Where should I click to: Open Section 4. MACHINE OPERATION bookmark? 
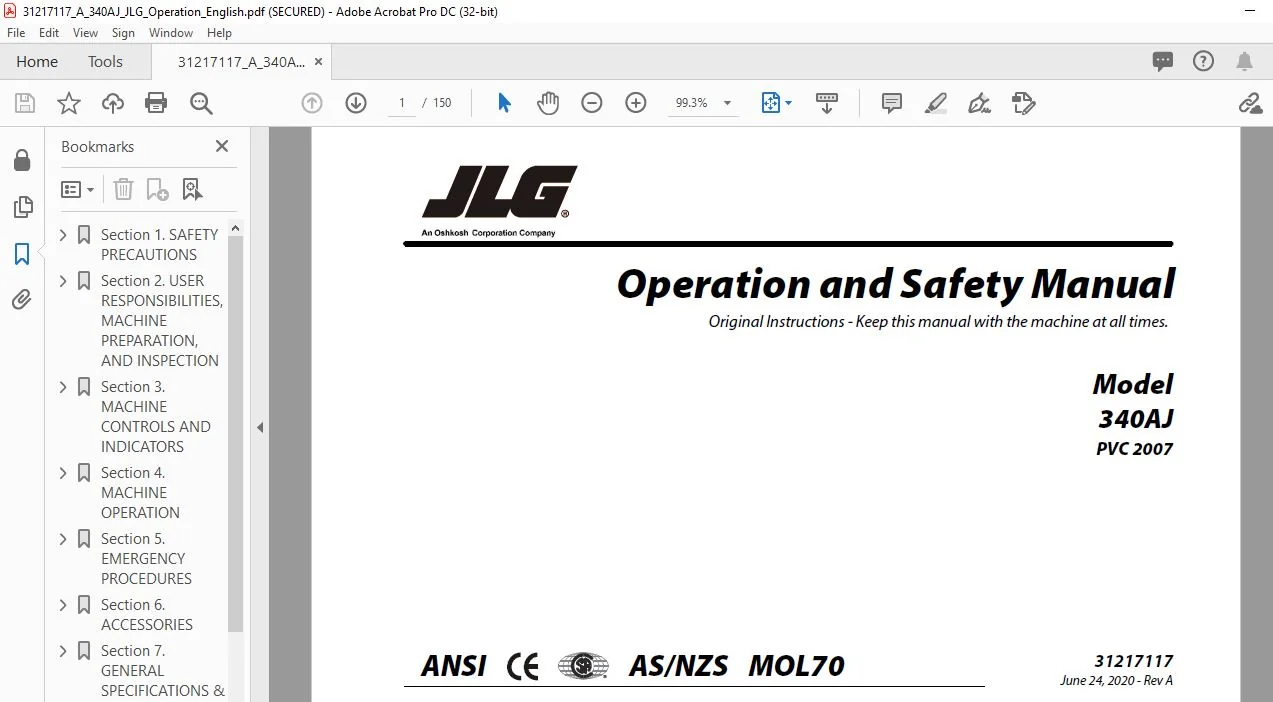140,492
